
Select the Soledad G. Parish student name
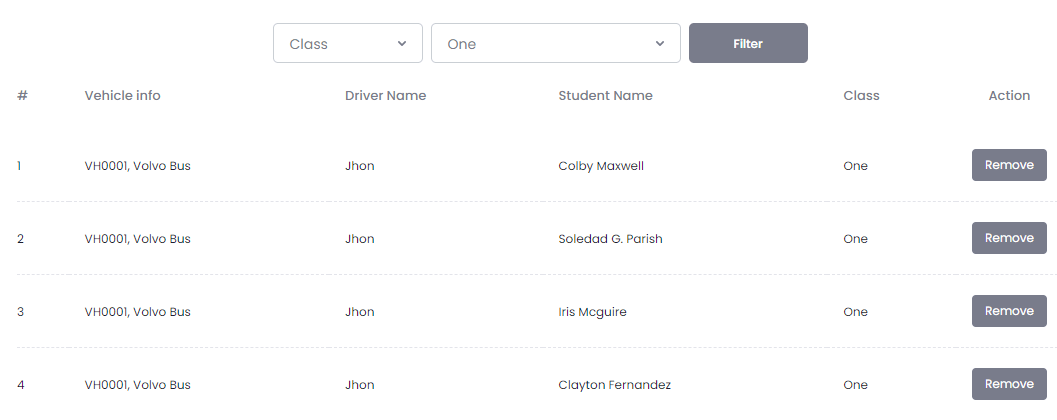point(610,239)
